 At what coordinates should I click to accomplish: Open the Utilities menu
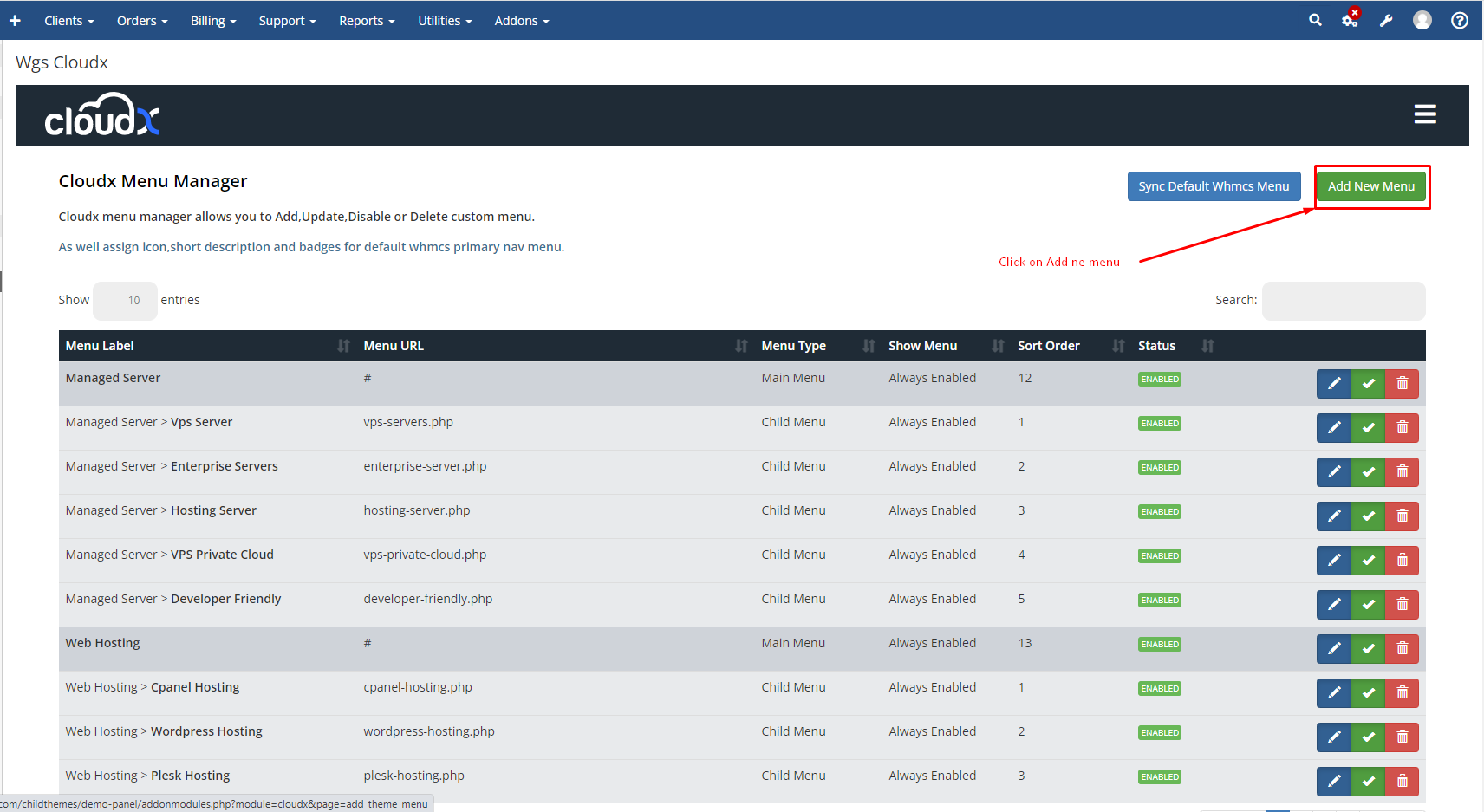(445, 21)
